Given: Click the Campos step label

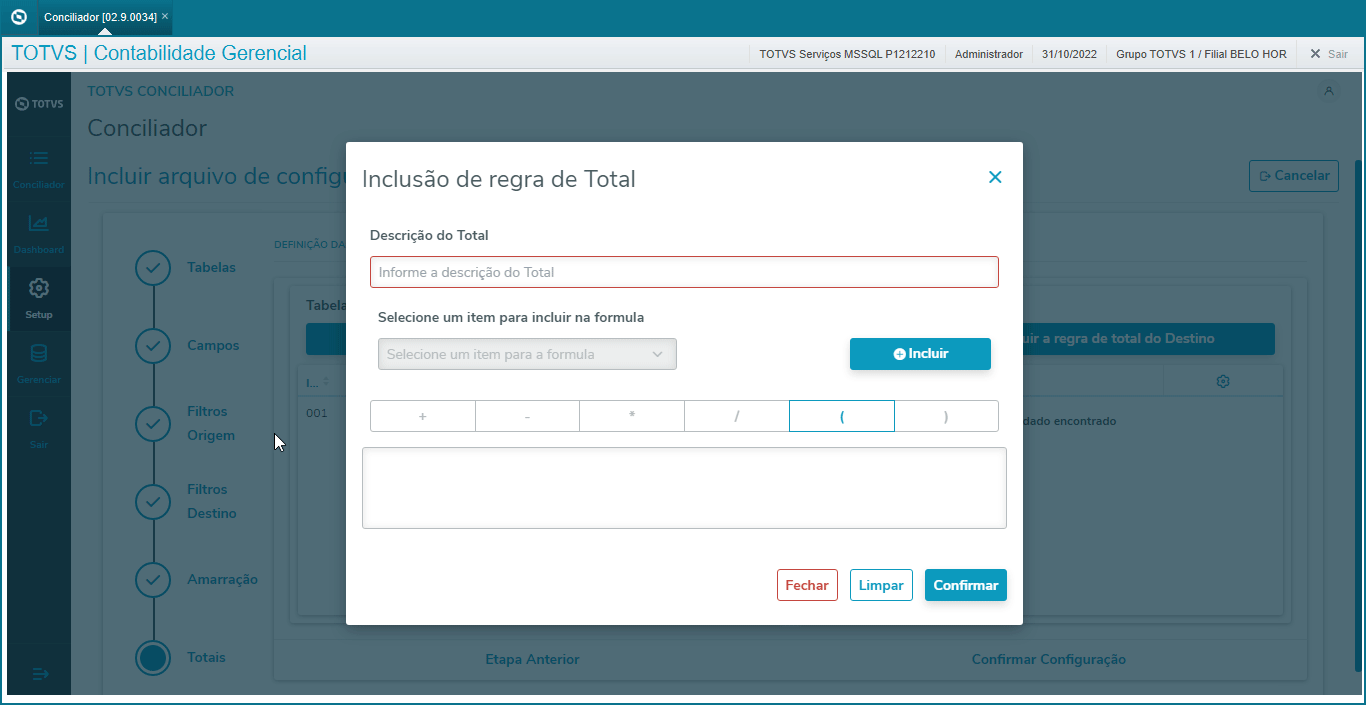Looking at the screenshot, I should 213,346.
